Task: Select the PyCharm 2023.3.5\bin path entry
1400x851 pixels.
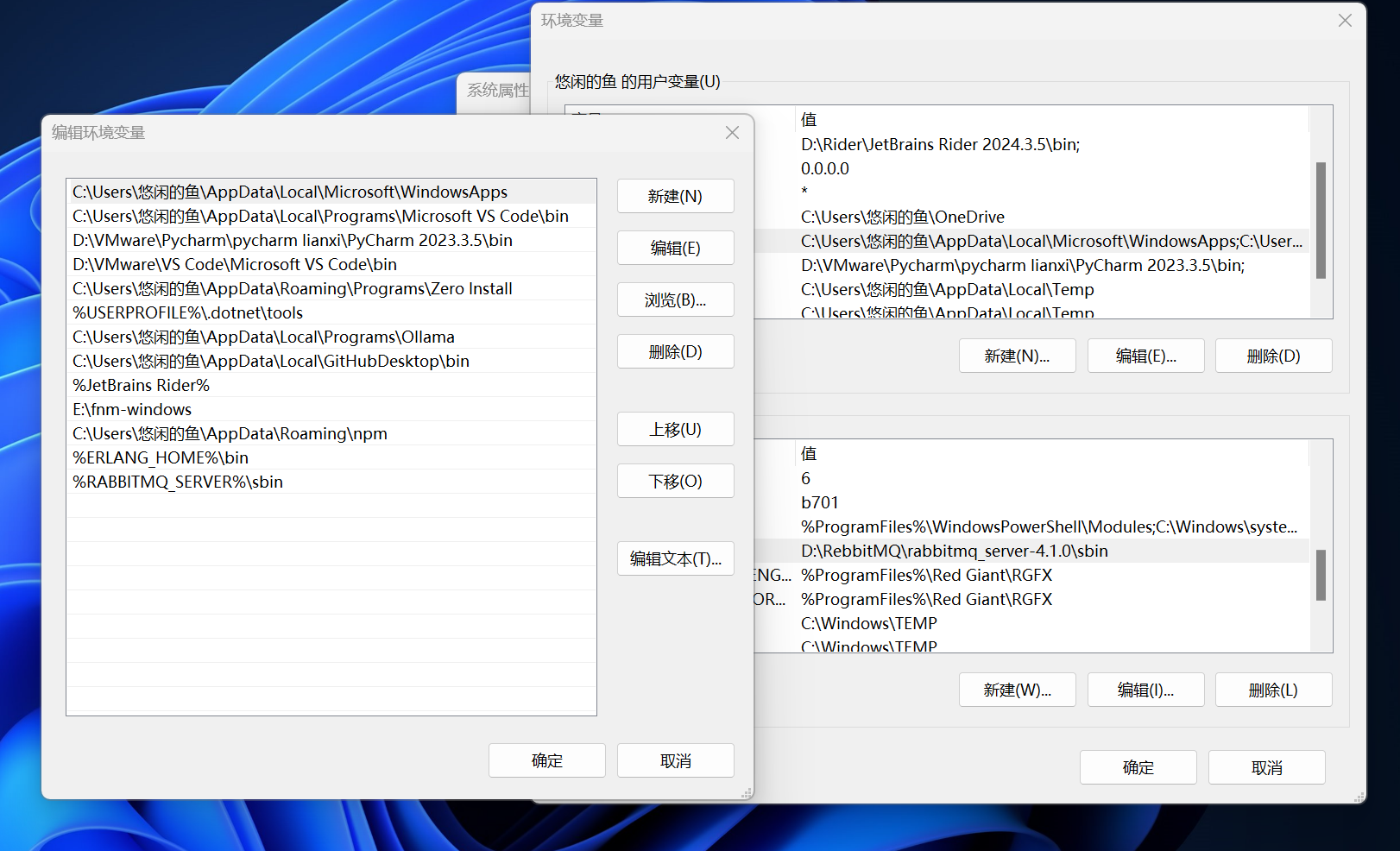Action: pos(331,240)
